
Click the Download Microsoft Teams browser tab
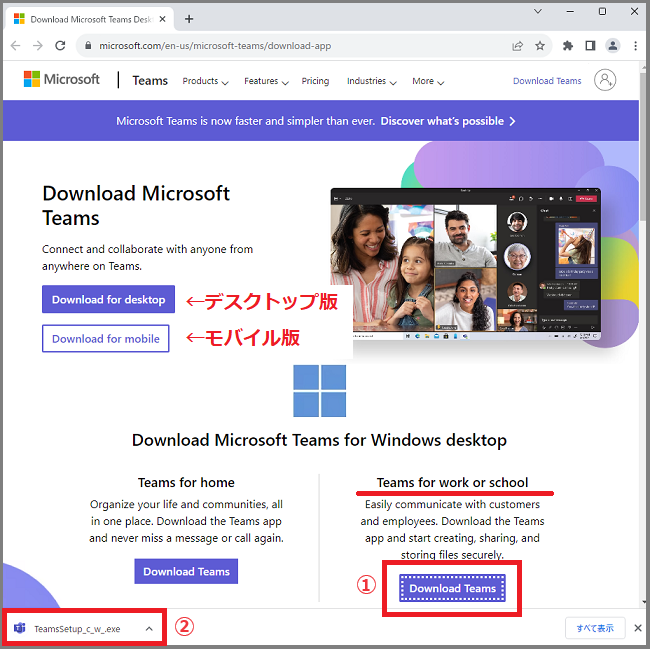click(x=89, y=19)
